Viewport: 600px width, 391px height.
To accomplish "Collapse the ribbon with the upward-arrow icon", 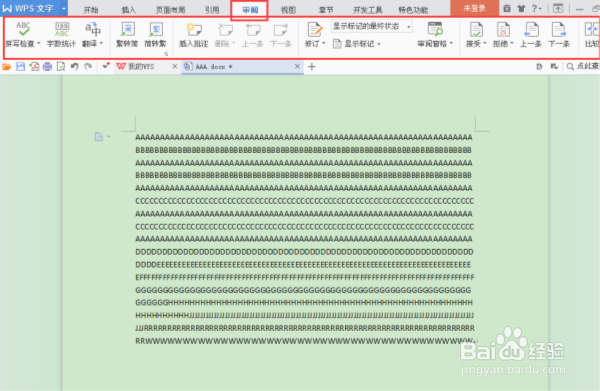I will [558, 8].
